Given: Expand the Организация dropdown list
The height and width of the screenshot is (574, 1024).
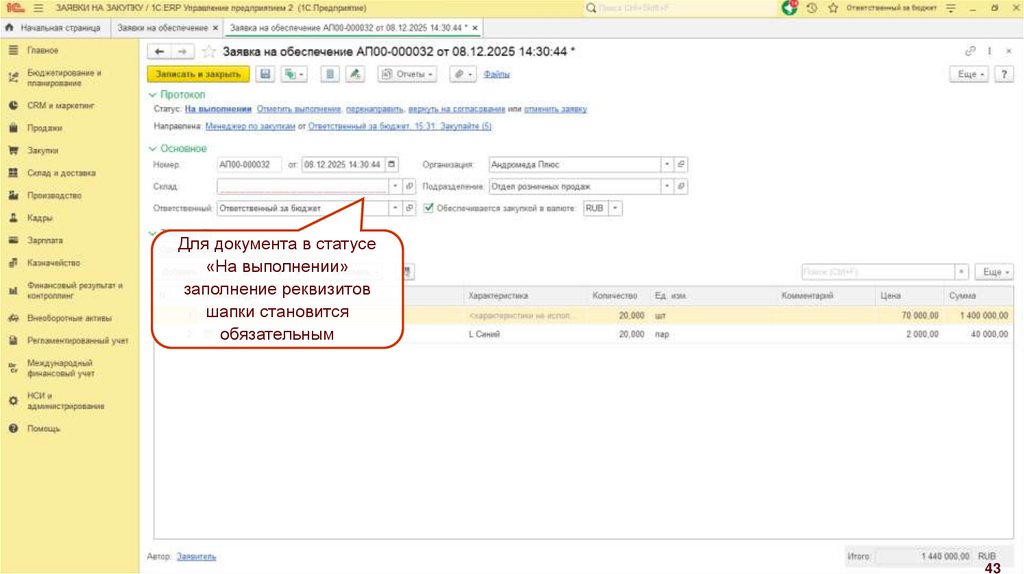Looking at the screenshot, I should 667,165.
